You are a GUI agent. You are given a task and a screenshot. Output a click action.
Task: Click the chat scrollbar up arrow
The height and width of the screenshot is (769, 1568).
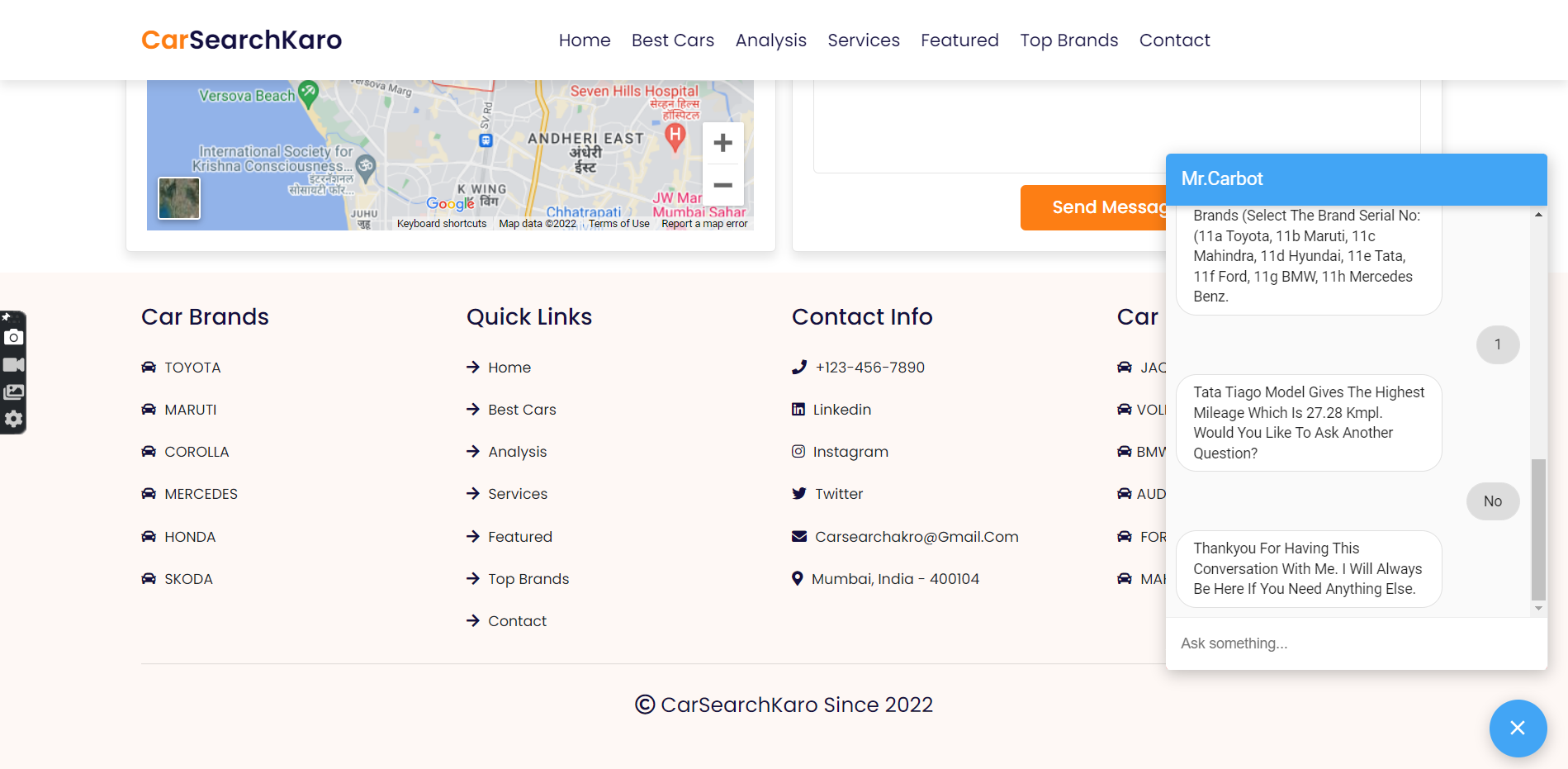(1538, 215)
